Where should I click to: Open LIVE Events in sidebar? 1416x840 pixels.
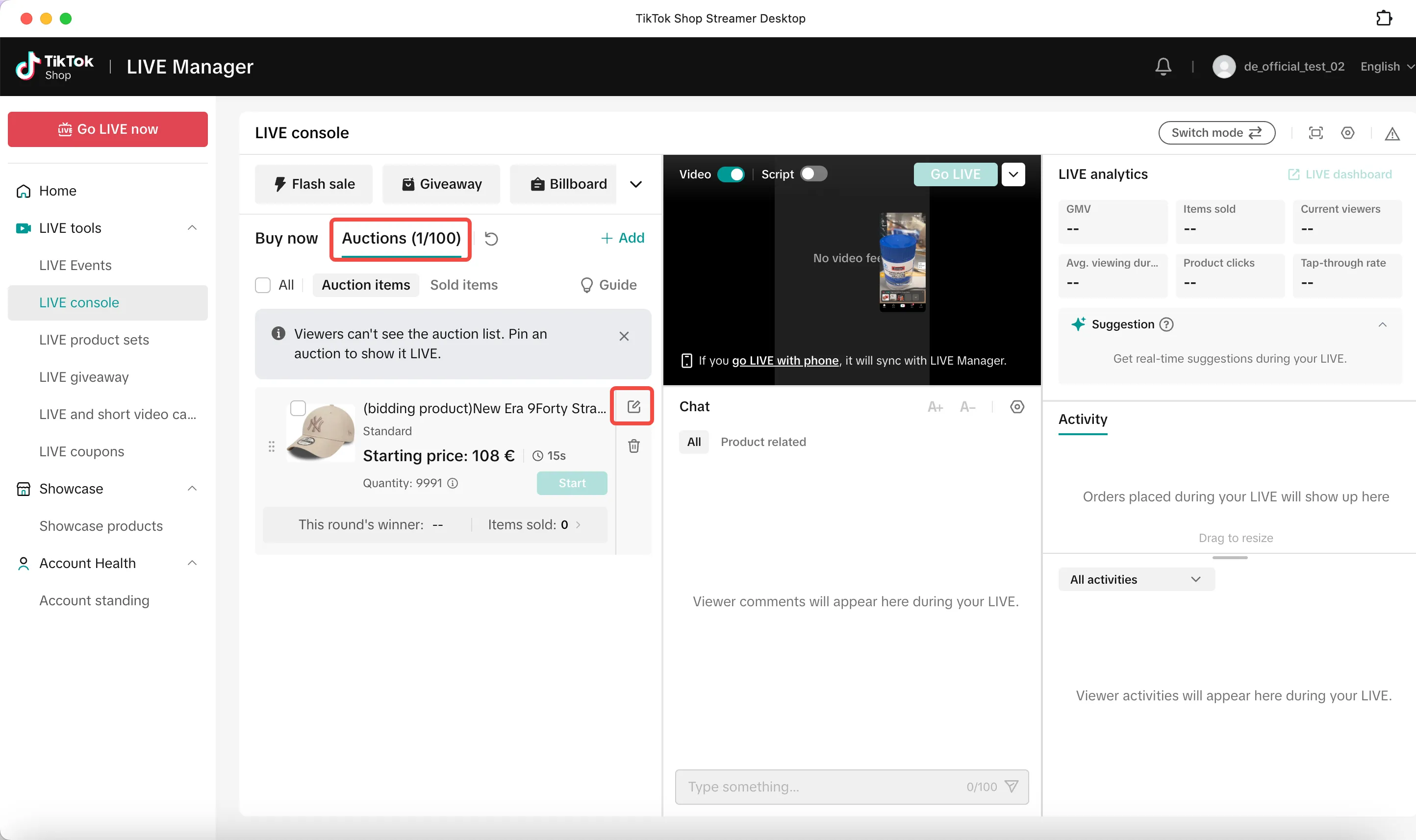76,265
